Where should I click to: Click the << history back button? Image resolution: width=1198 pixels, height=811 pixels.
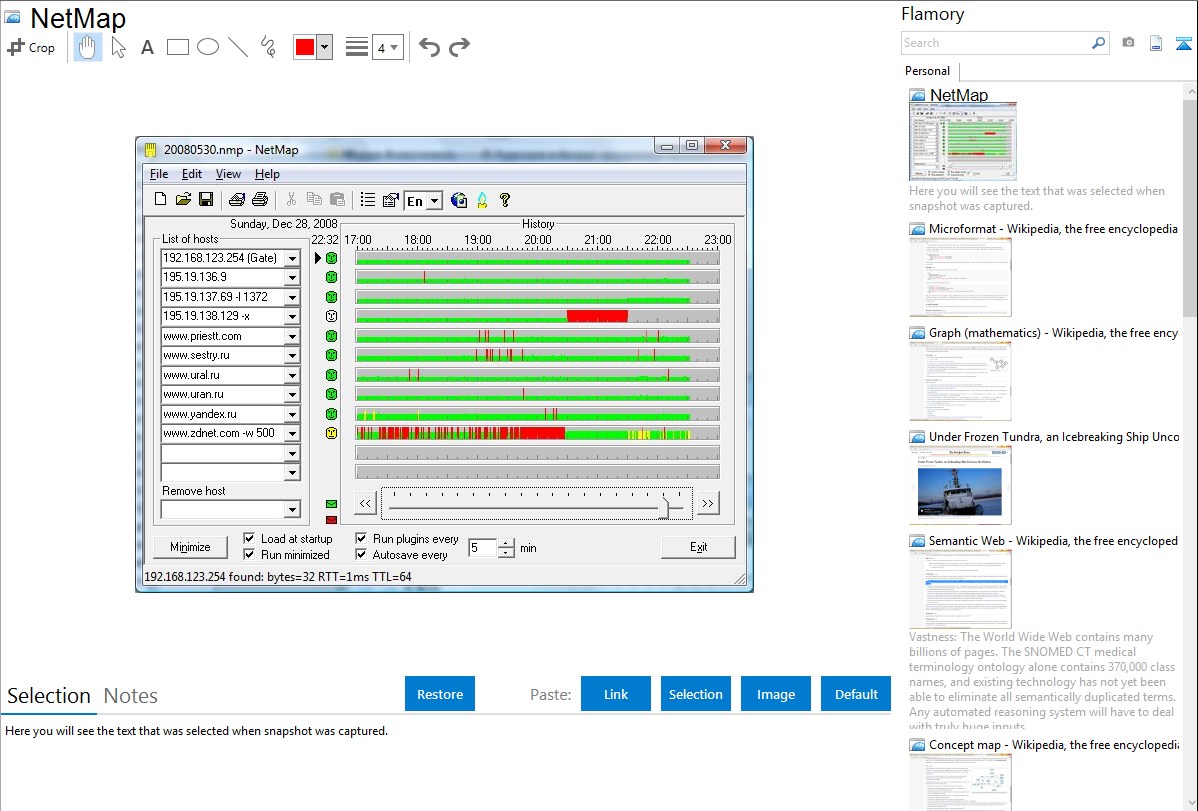tap(365, 503)
